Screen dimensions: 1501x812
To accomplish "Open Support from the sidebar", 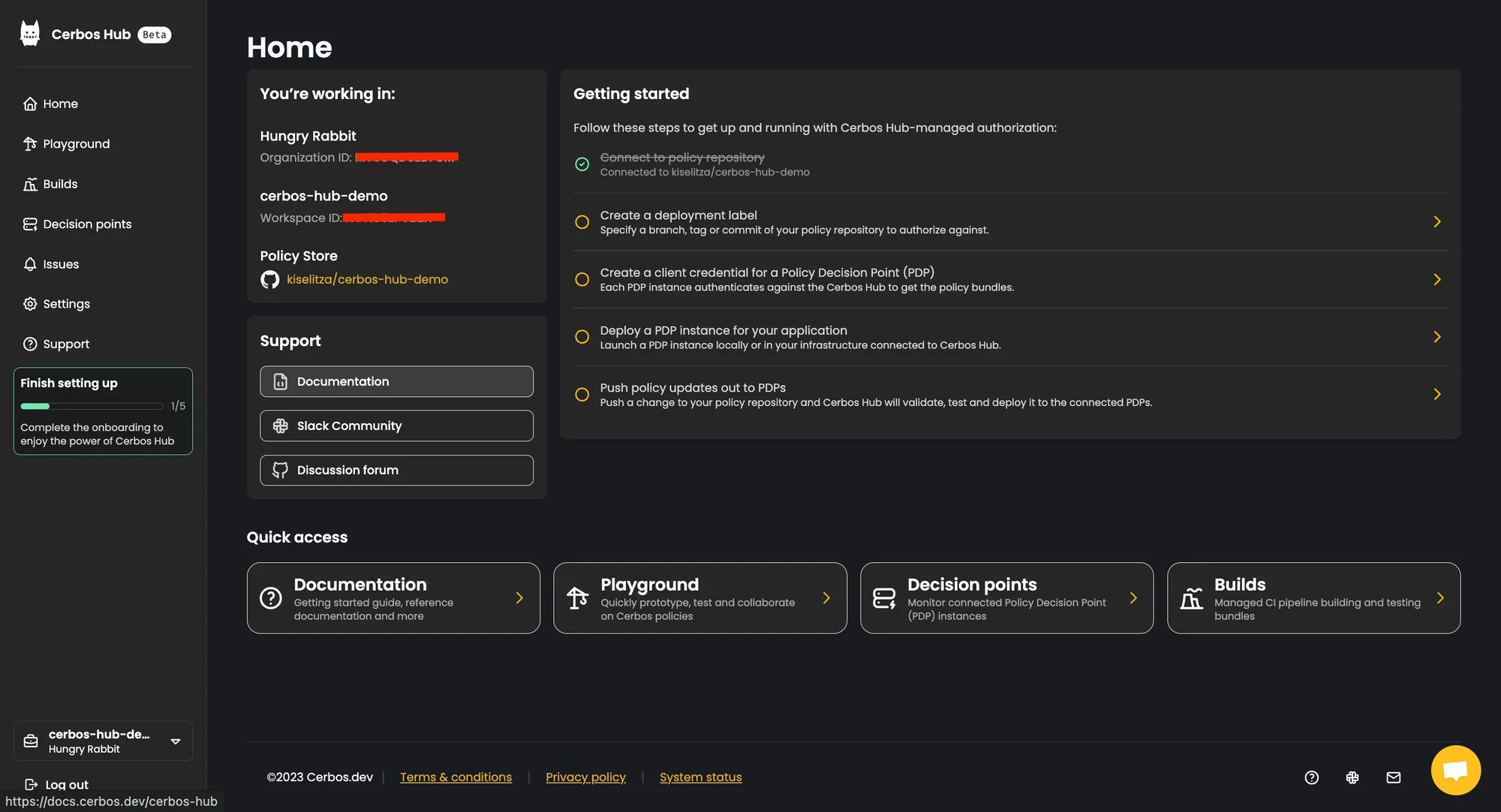I will point(66,344).
